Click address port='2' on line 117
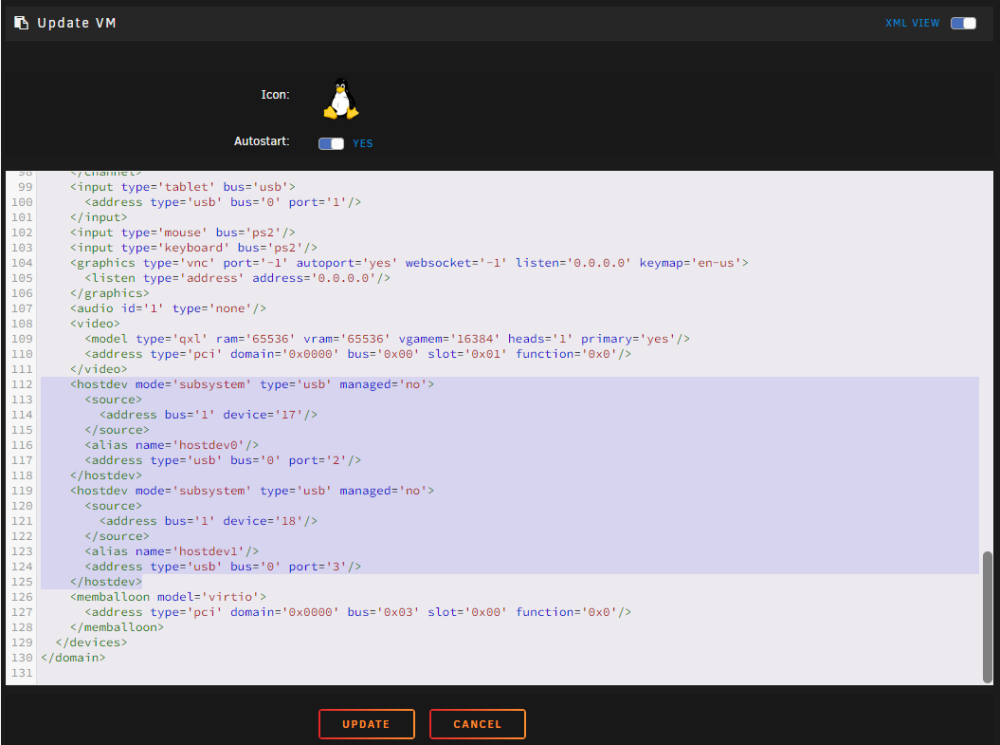Image resolution: width=1000 pixels, height=745 pixels. coord(223,460)
